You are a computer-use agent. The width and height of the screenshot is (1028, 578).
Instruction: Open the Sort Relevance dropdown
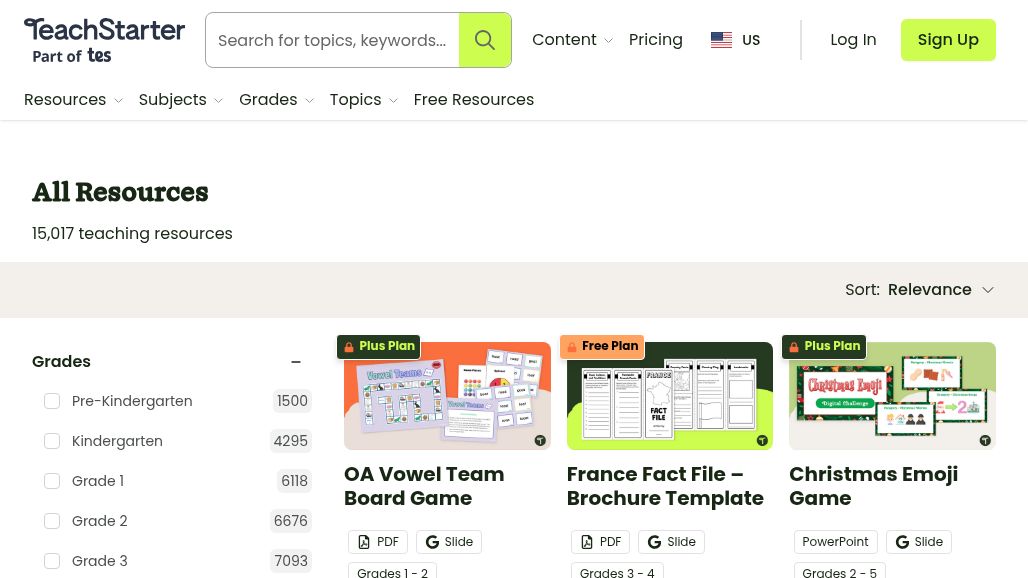coord(940,290)
